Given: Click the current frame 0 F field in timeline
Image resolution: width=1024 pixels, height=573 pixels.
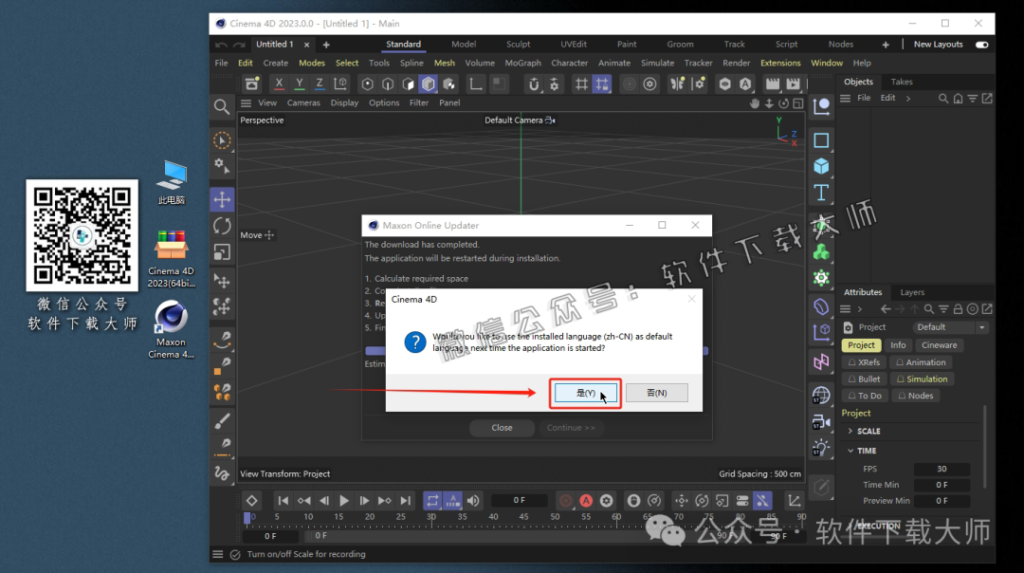Looking at the screenshot, I should (x=519, y=500).
